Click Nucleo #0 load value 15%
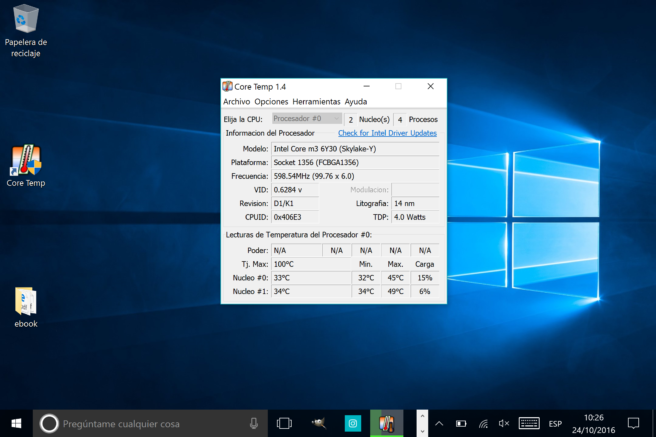The width and height of the screenshot is (656, 437). (x=425, y=278)
